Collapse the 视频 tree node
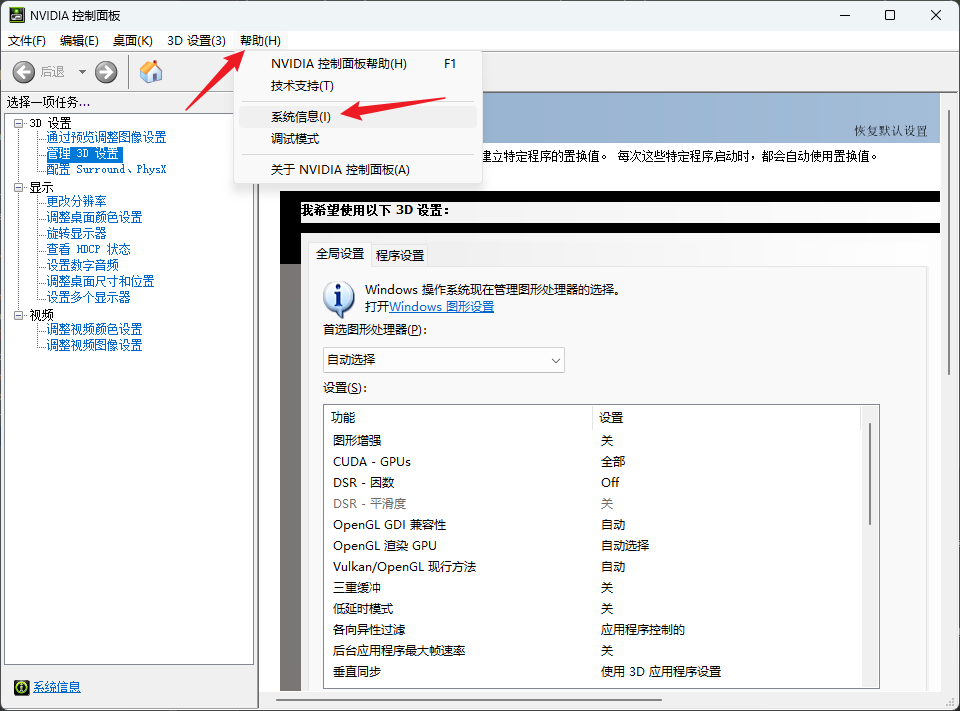 (18, 315)
